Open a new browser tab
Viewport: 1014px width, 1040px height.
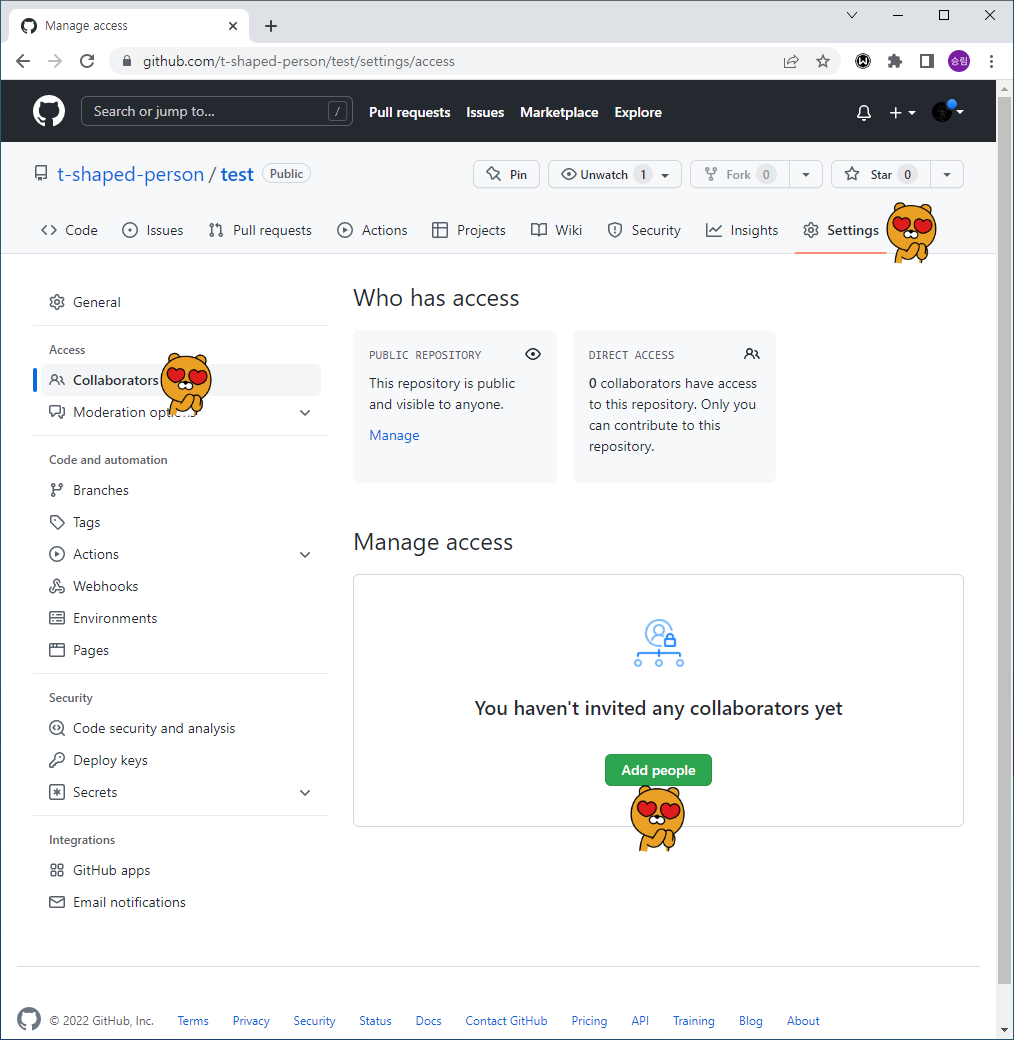[271, 26]
